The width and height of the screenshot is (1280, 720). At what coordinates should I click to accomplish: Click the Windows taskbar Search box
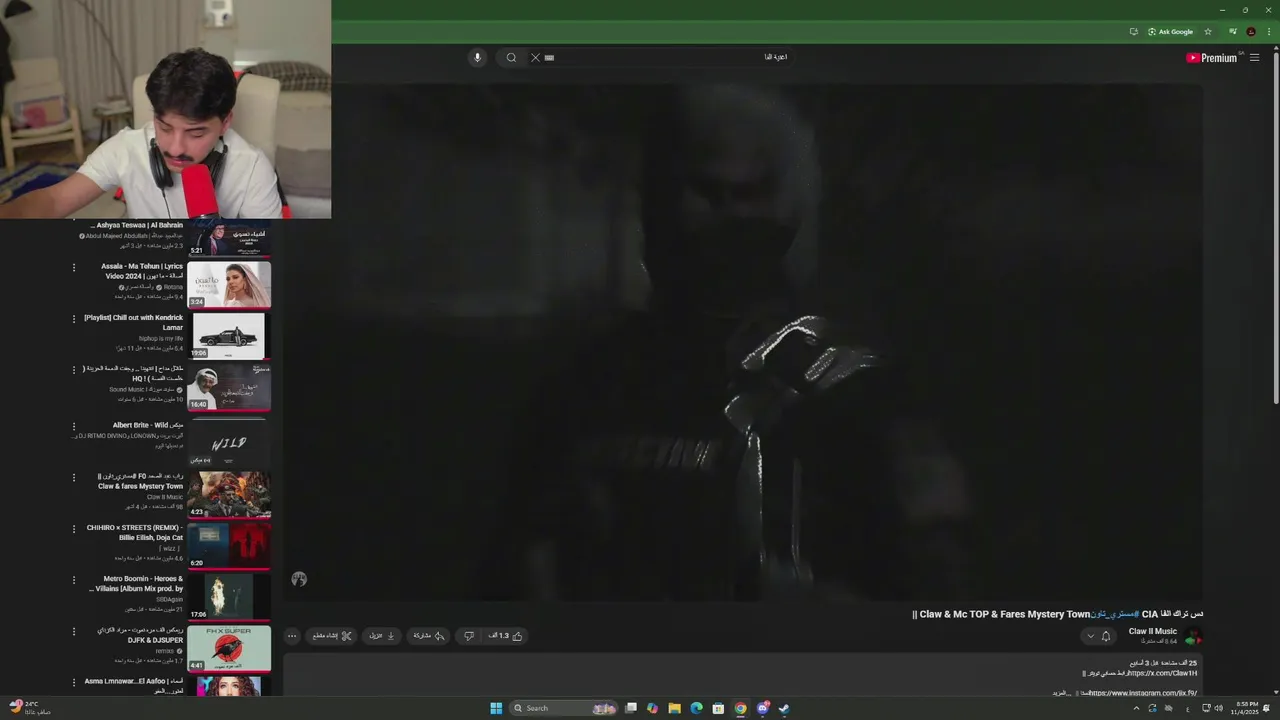pyautogui.click(x=565, y=708)
